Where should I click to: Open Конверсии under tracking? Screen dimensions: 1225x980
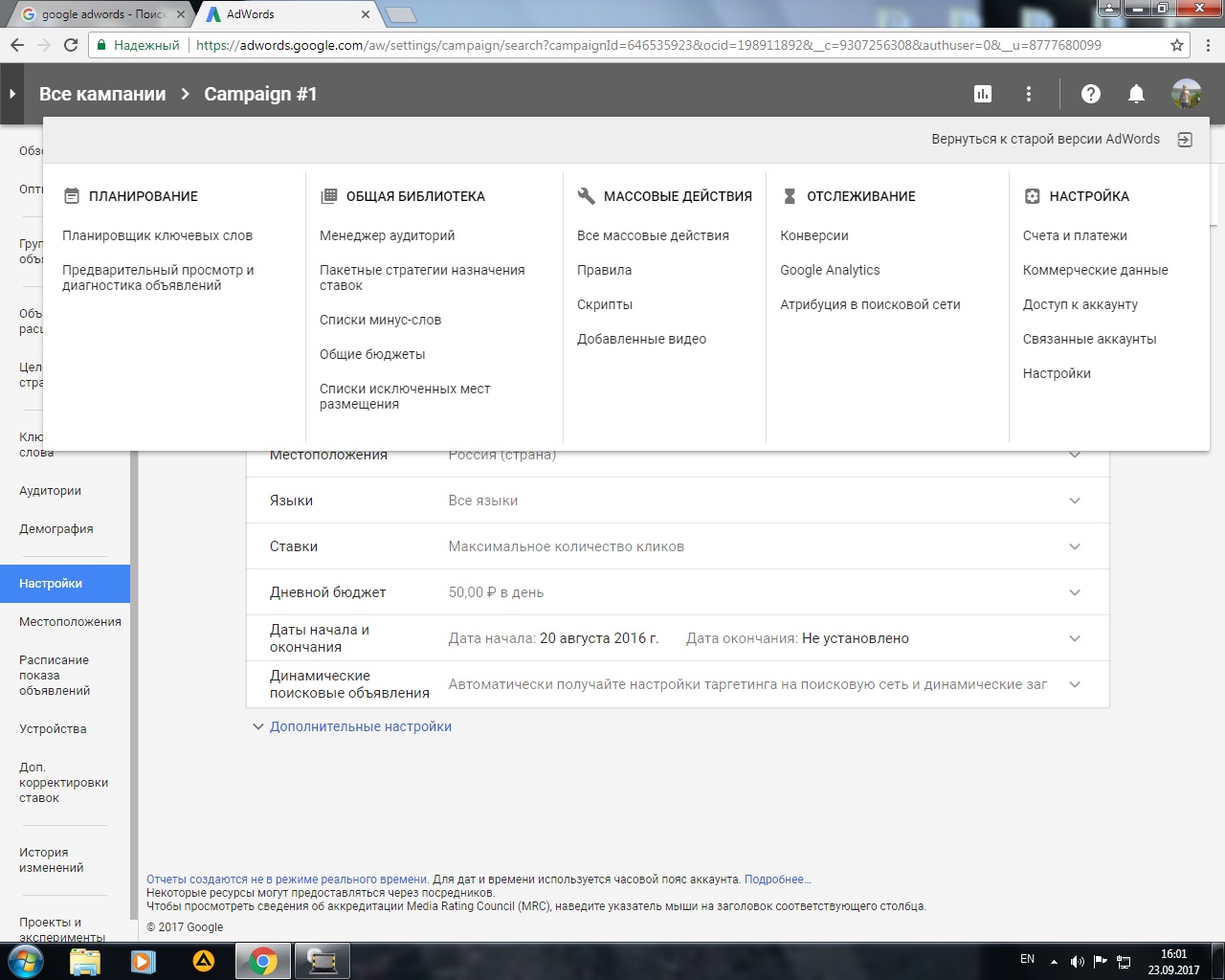tap(814, 235)
